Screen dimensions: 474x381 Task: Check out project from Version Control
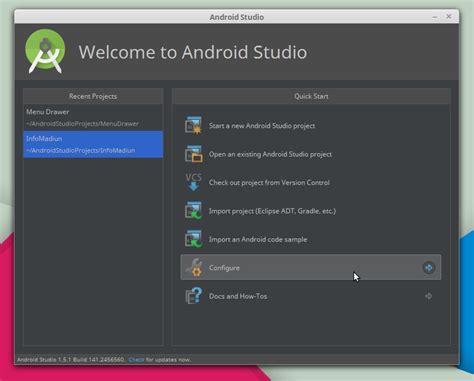click(x=311, y=182)
